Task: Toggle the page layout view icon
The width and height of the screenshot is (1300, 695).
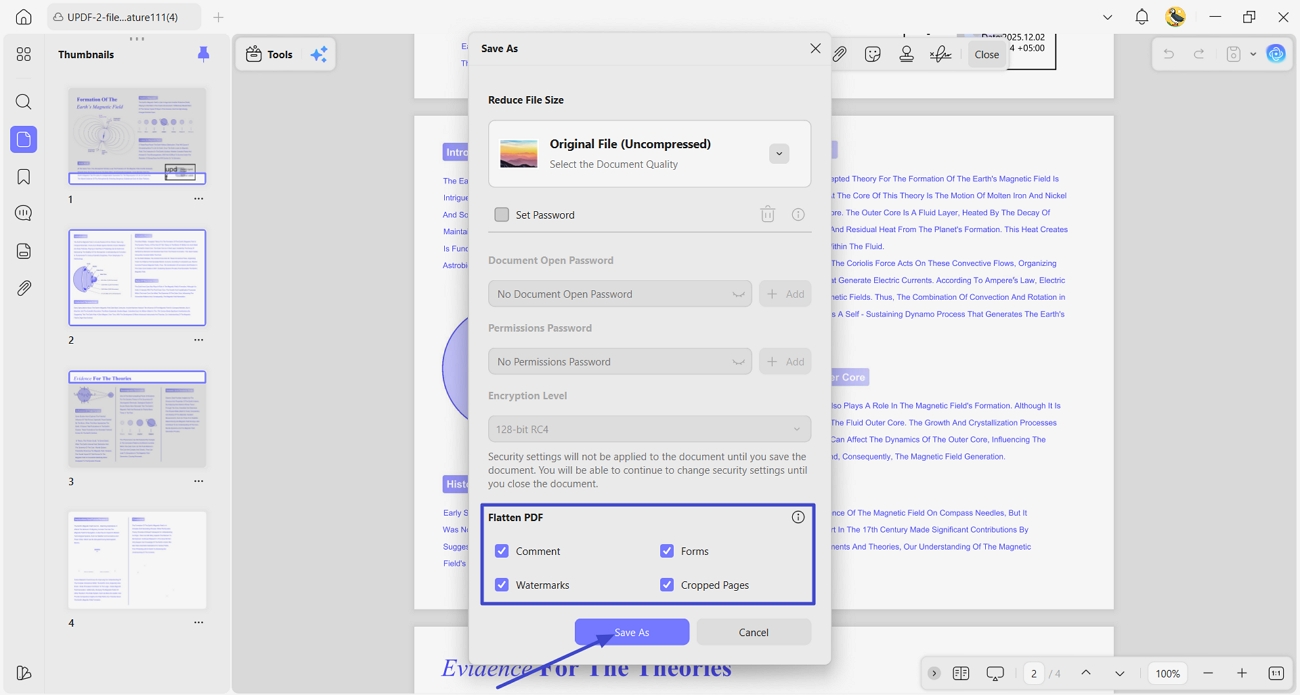Action: pyautogui.click(x=961, y=673)
